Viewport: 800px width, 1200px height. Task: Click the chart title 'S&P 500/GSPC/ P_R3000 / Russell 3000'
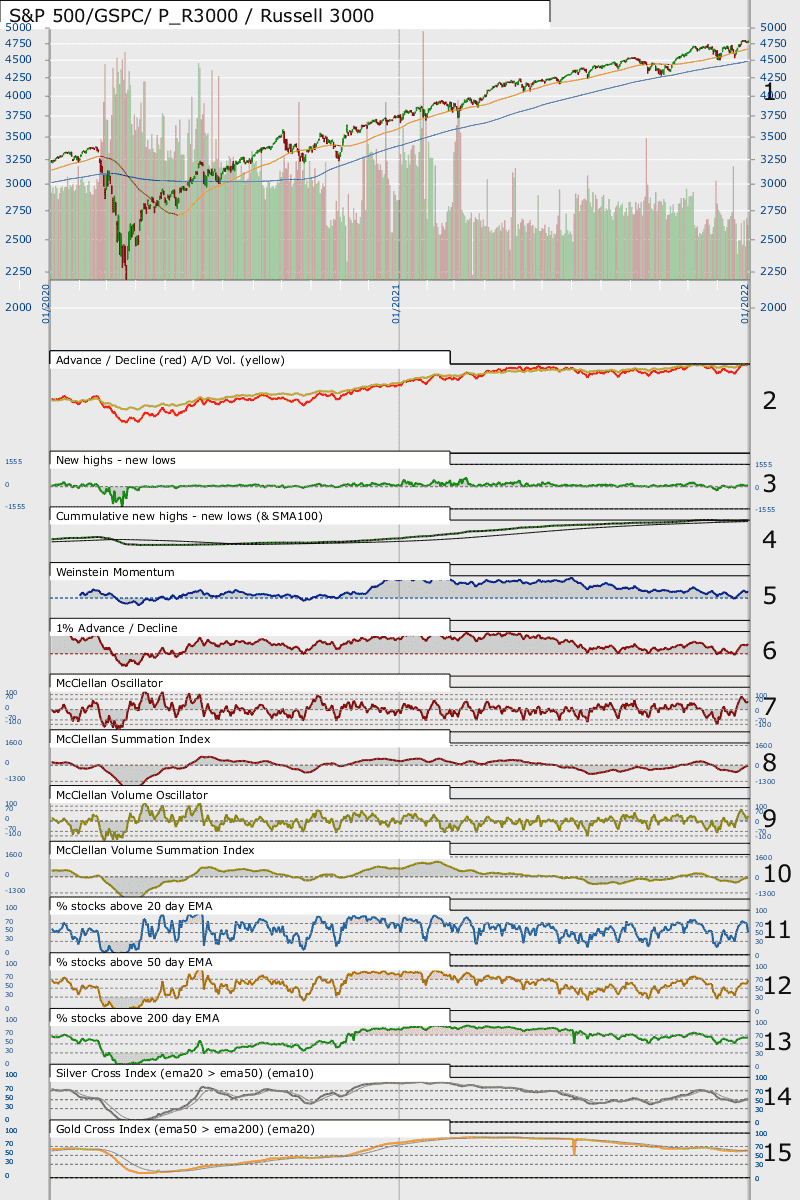click(191, 15)
